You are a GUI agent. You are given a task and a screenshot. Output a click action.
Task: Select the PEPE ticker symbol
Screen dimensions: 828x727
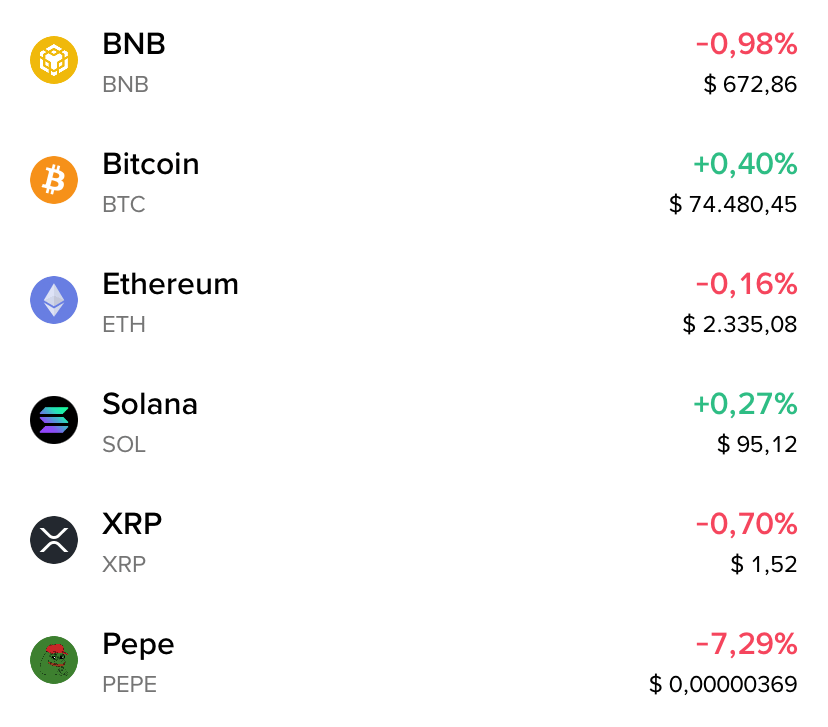click(130, 684)
